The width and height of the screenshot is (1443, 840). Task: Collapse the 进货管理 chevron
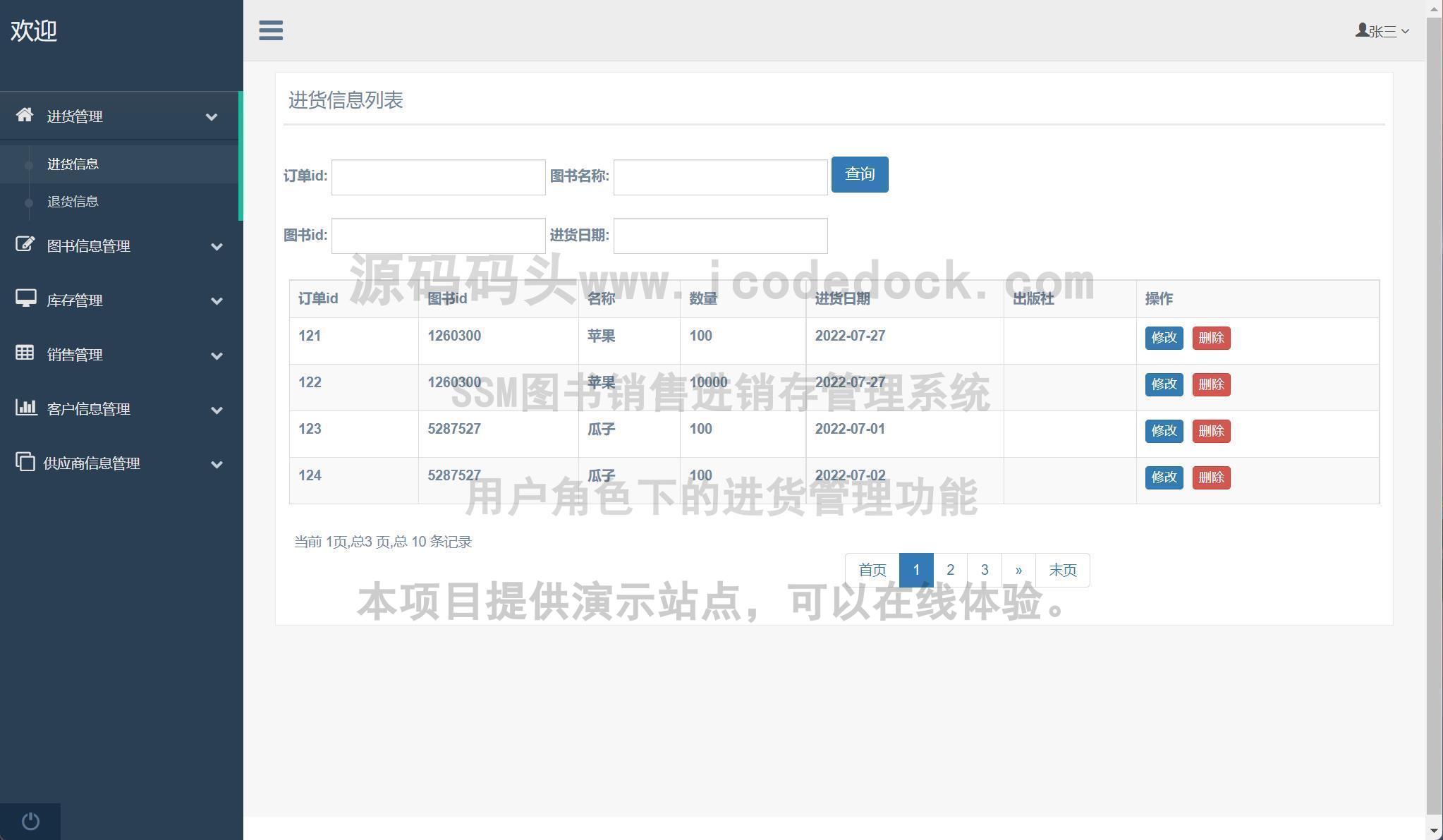click(212, 117)
